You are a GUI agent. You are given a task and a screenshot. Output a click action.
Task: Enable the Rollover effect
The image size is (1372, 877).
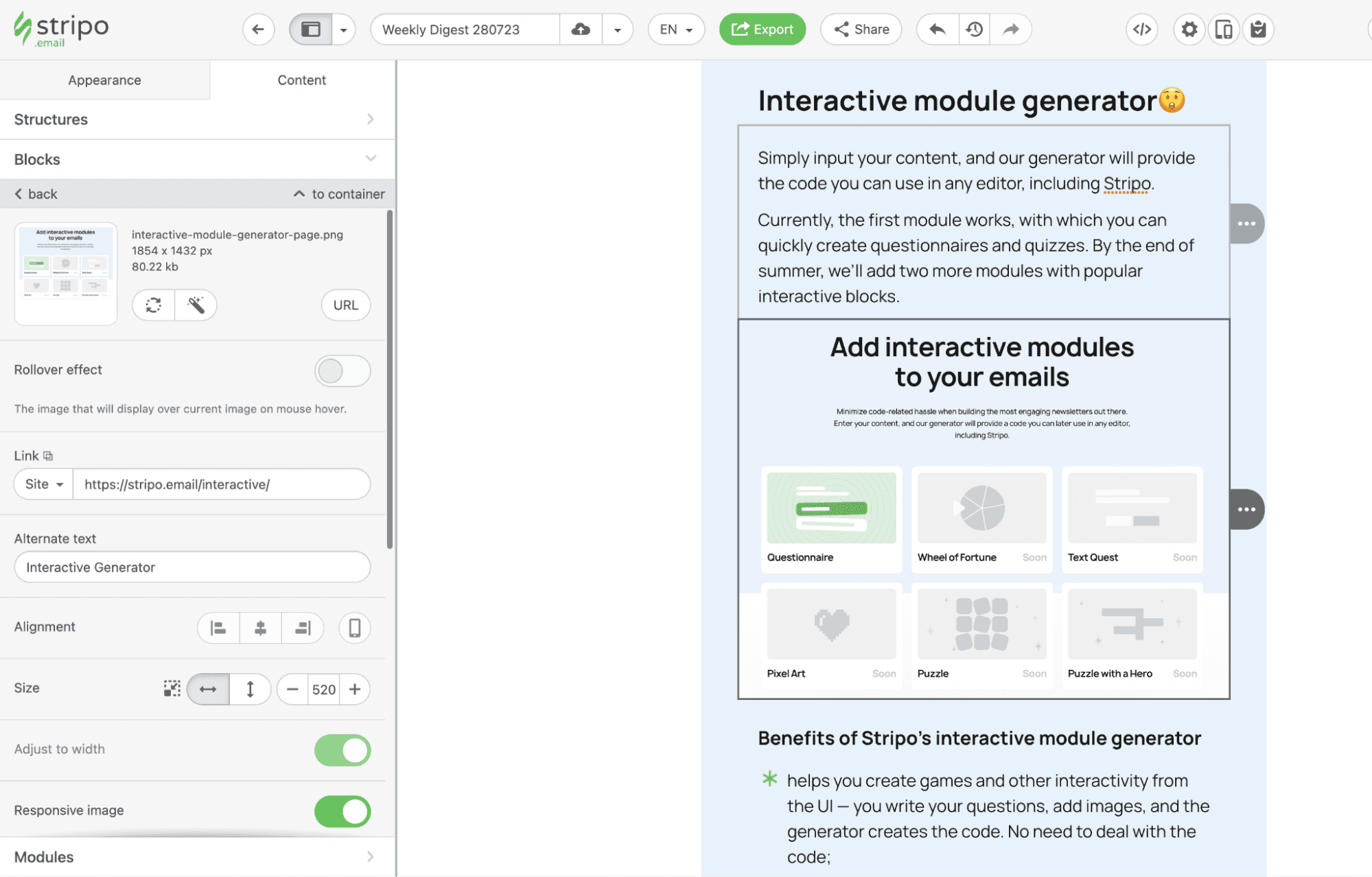point(342,371)
